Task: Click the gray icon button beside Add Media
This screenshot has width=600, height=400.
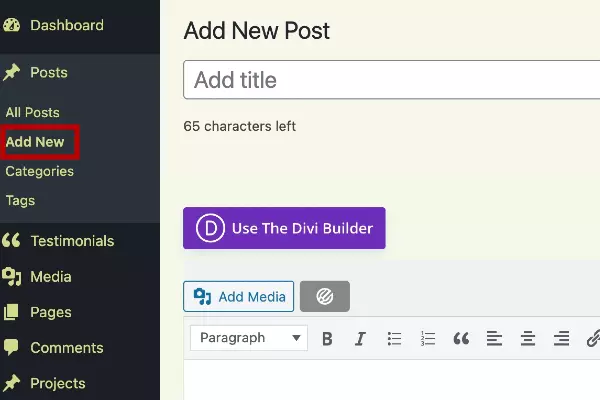Action: [x=325, y=296]
